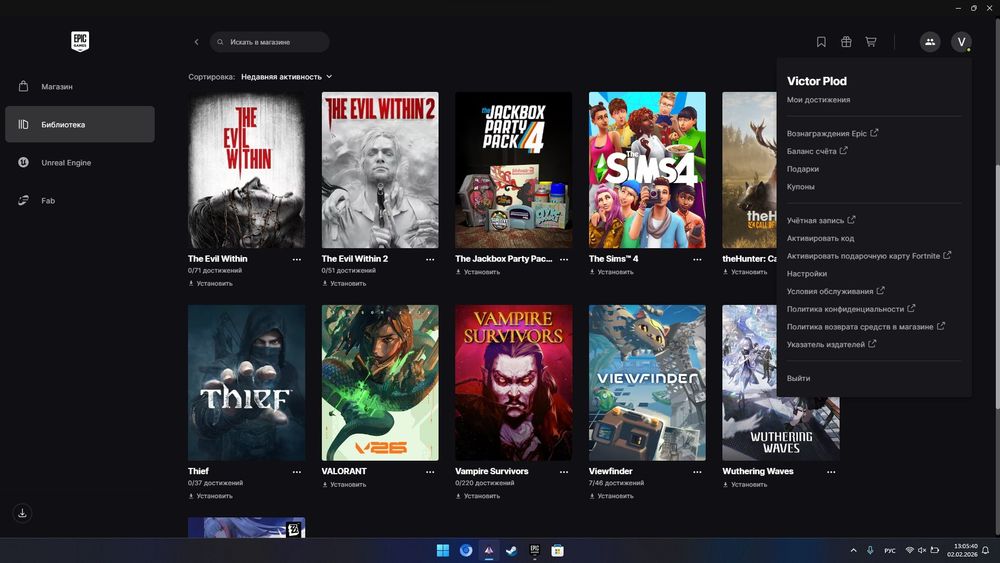Open The Jackbox Party Pack 4 cover

click(x=513, y=170)
